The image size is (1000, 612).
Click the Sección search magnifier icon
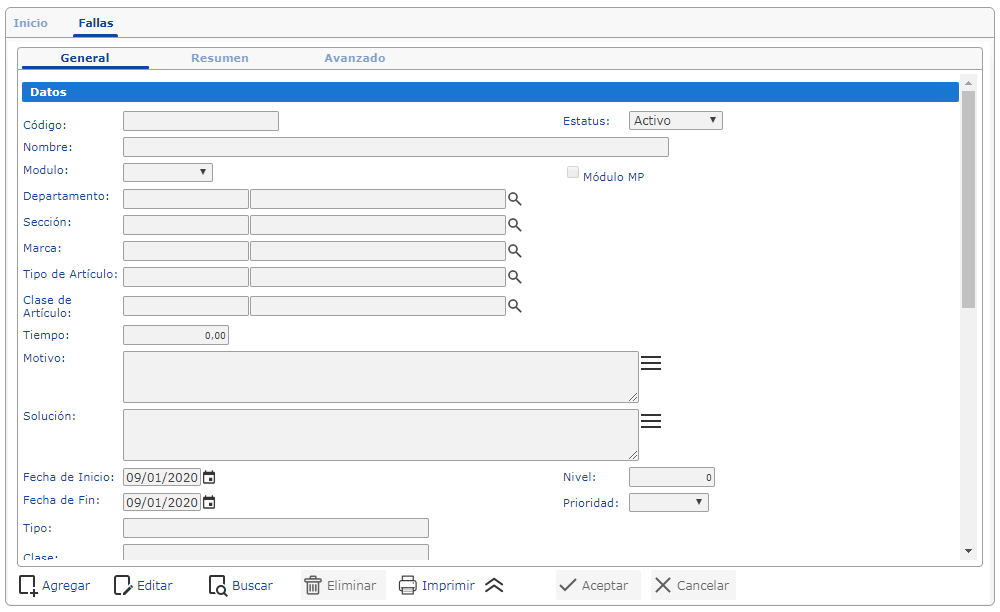click(x=515, y=225)
